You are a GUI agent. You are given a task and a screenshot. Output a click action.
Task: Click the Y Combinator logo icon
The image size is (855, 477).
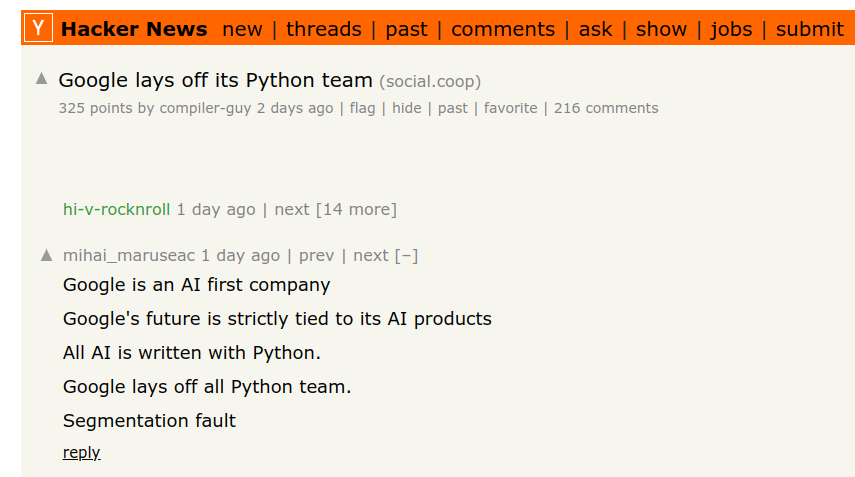click(x=38, y=29)
